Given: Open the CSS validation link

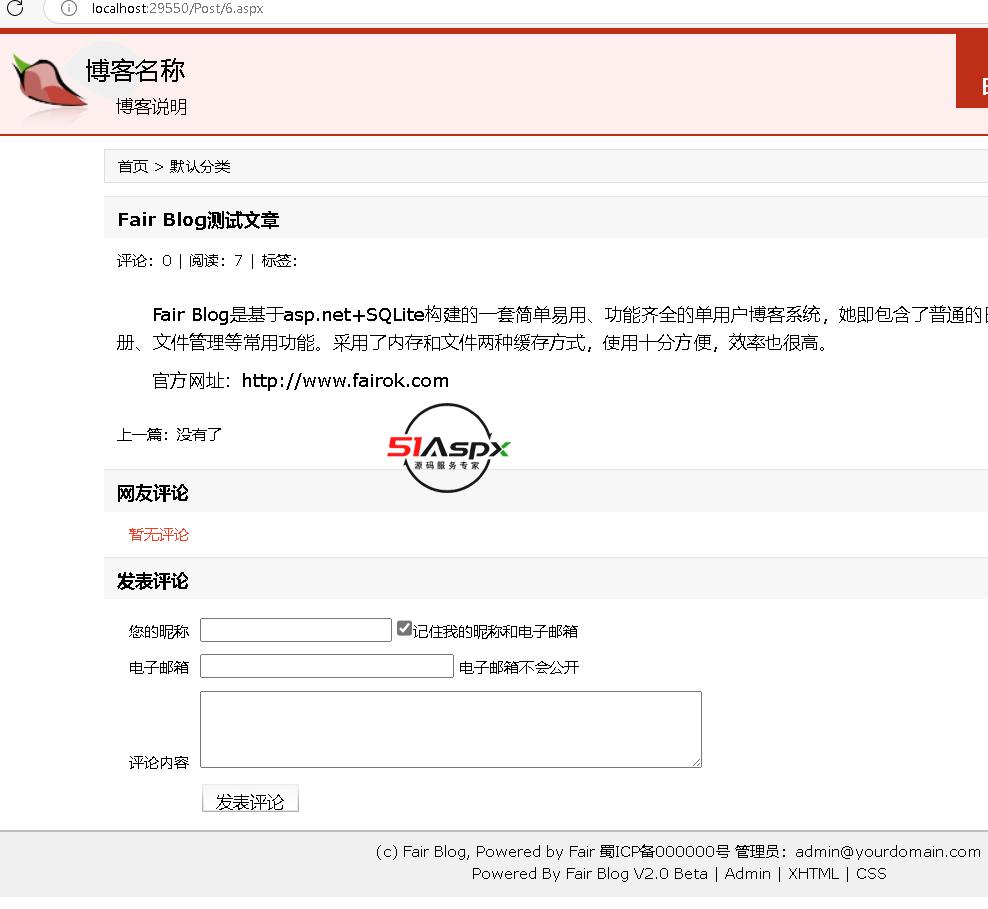Looking at the screenshot, I should click(871, 874).
